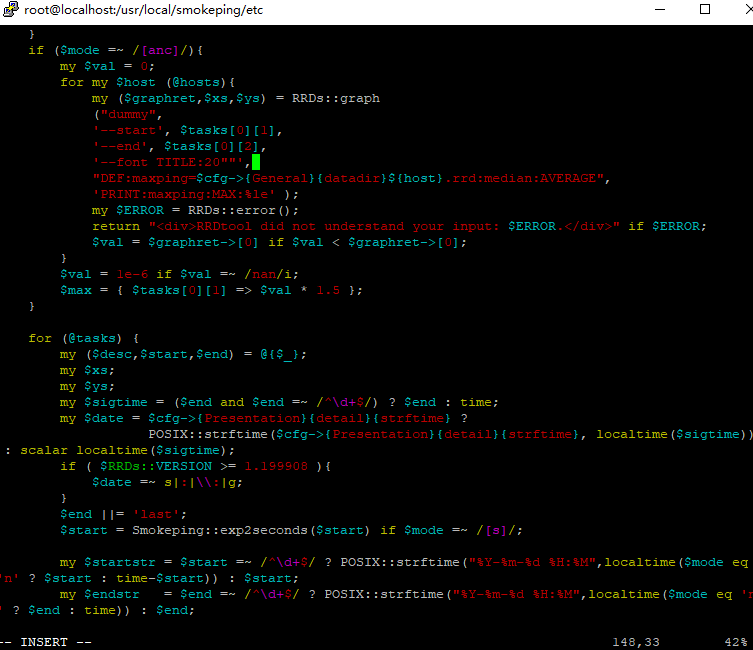This screenshot has height=650, width=753.
Task: Click the 'my $endstr' line
Action: [x=406, y=594]
